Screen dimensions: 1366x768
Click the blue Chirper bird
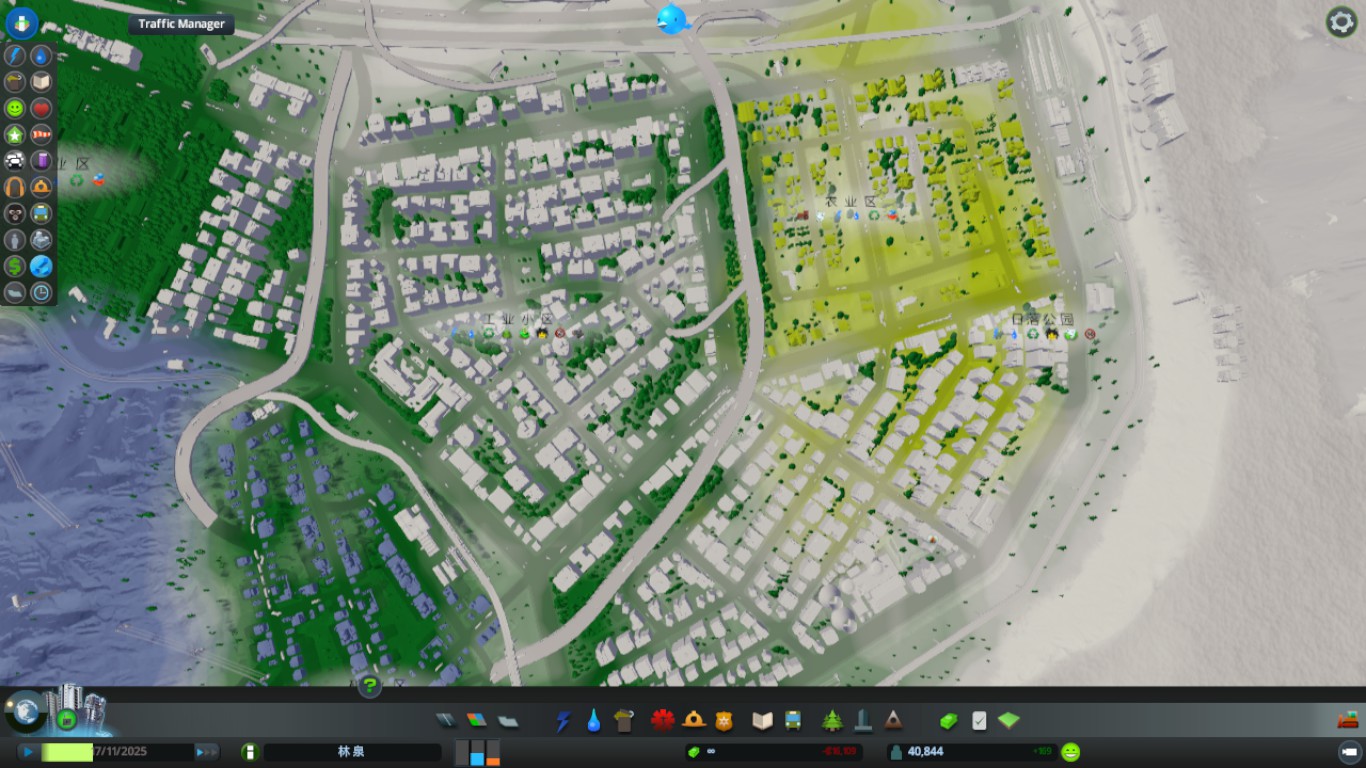[672, 18]
